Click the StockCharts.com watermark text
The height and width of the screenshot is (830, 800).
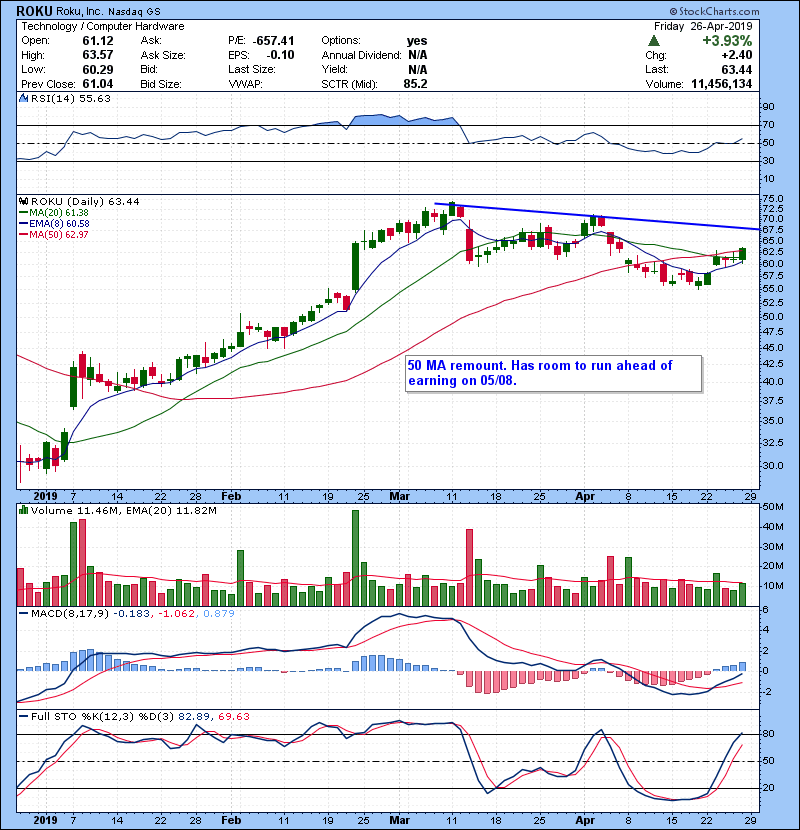714,11
